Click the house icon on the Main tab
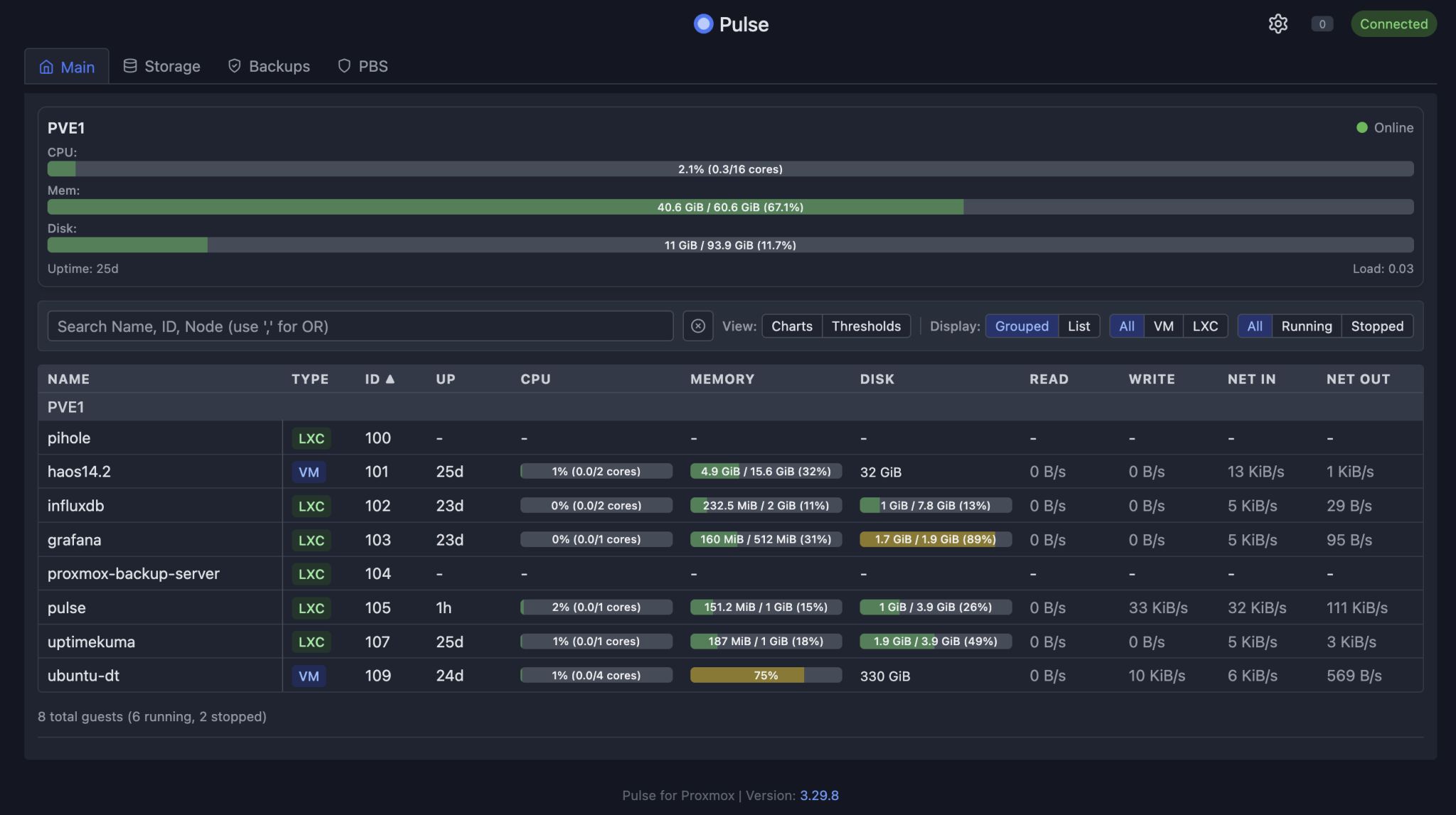Screen dimensions: 1456x815 (47, 66)
